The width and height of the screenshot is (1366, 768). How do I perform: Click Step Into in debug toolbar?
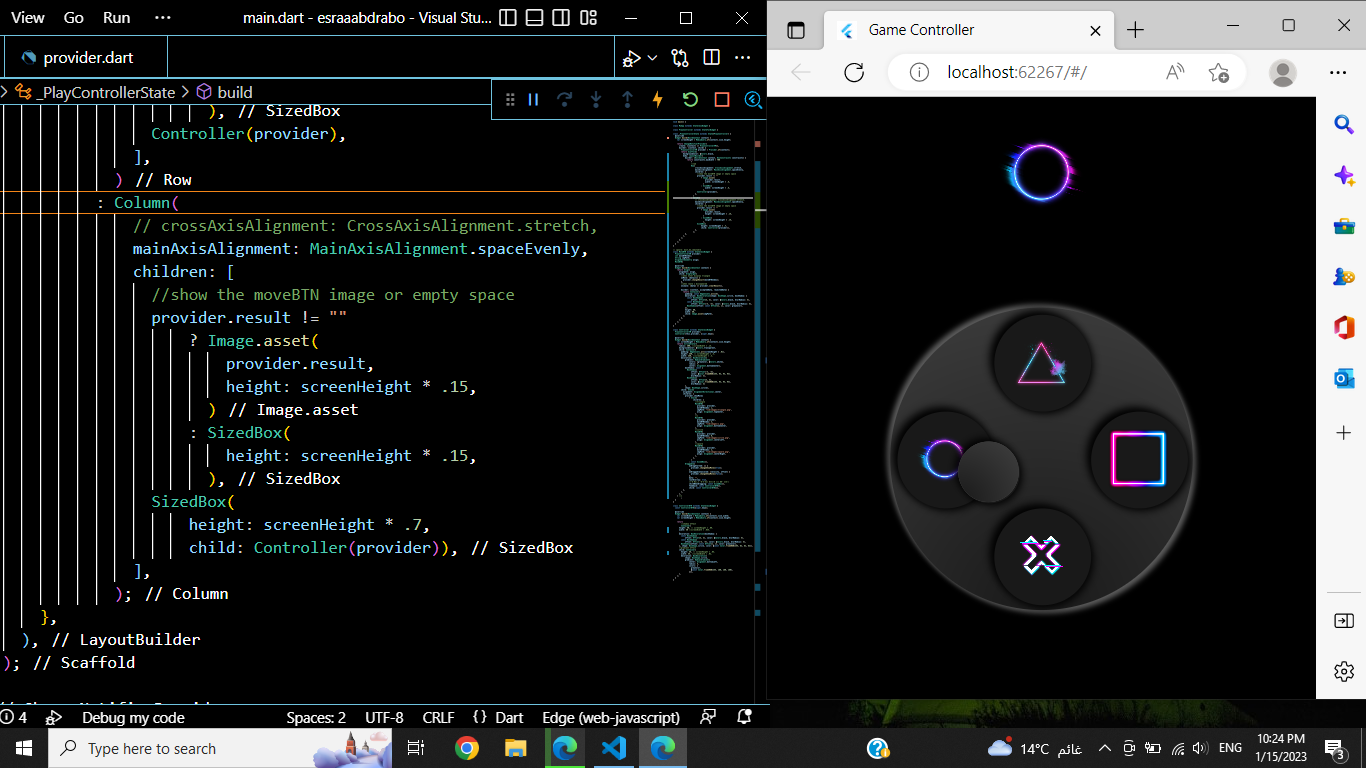click(596, 99)
